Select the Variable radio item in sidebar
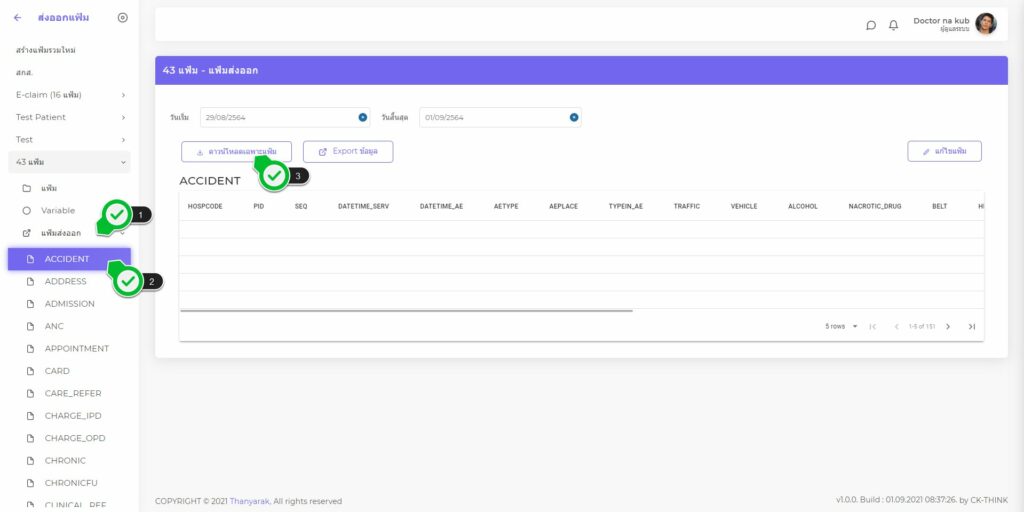The image size is (1024, 512). click(57, 211)
